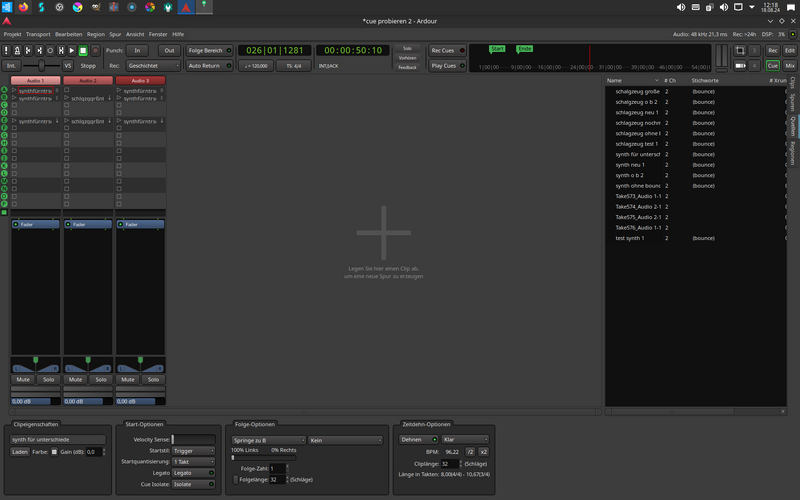This screenshot has width=800, height=500.
Task: Solo the Audio 3 track
Action: [153, 380]
